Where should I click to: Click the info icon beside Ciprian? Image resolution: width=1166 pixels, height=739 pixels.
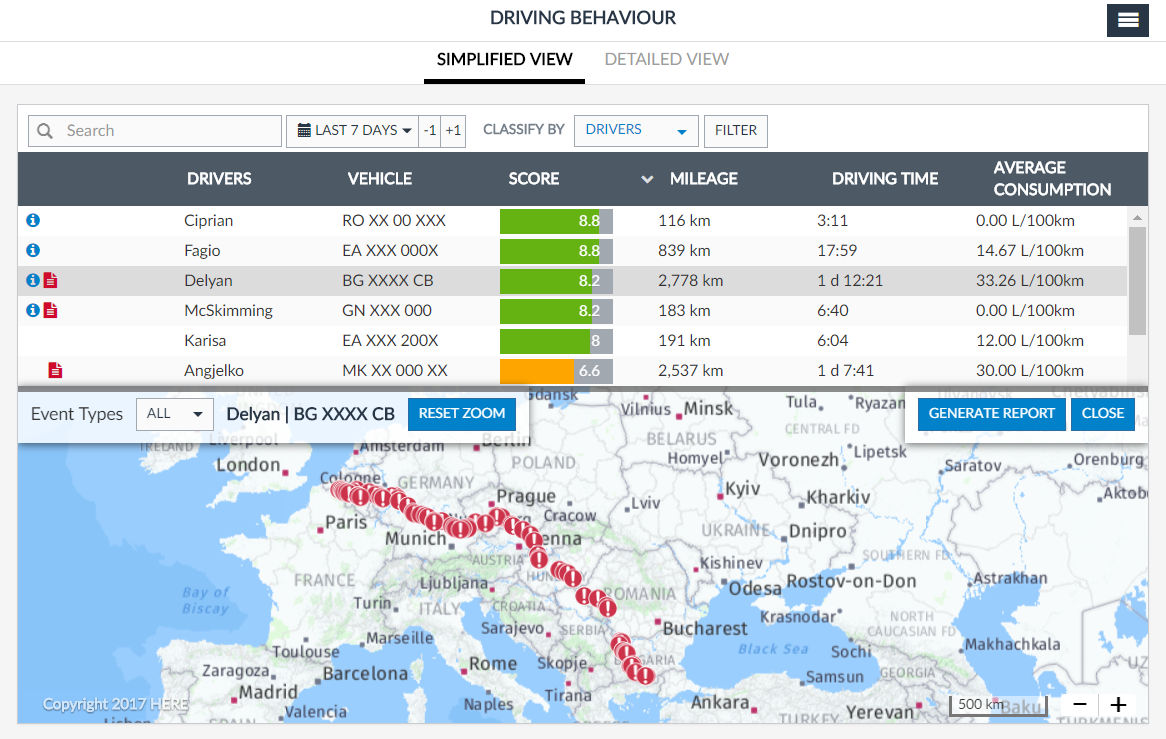tap(33, 220)
